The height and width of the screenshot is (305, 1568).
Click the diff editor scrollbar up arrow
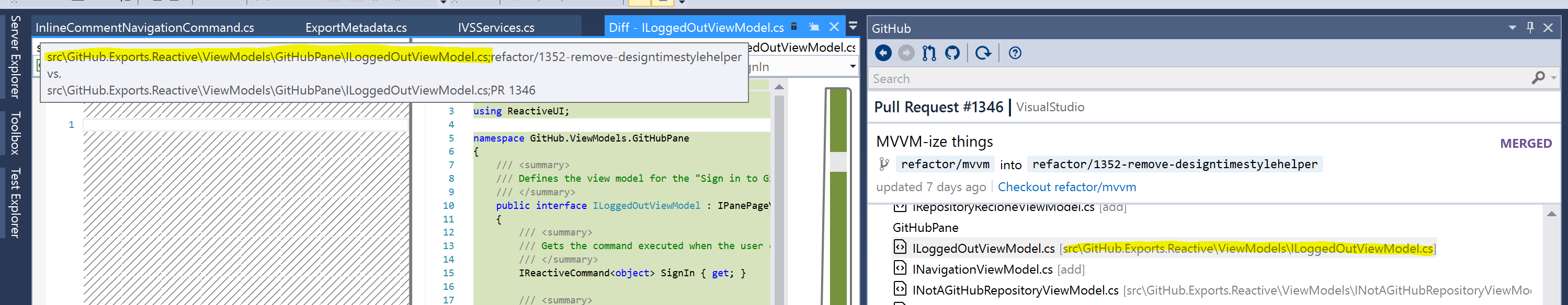(x=779, y=87)
